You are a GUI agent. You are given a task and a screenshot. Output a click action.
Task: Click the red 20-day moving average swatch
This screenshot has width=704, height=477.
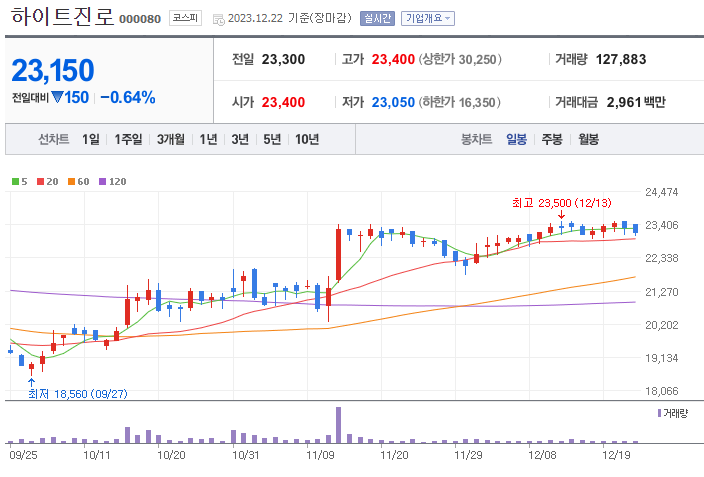click(40, 181)
